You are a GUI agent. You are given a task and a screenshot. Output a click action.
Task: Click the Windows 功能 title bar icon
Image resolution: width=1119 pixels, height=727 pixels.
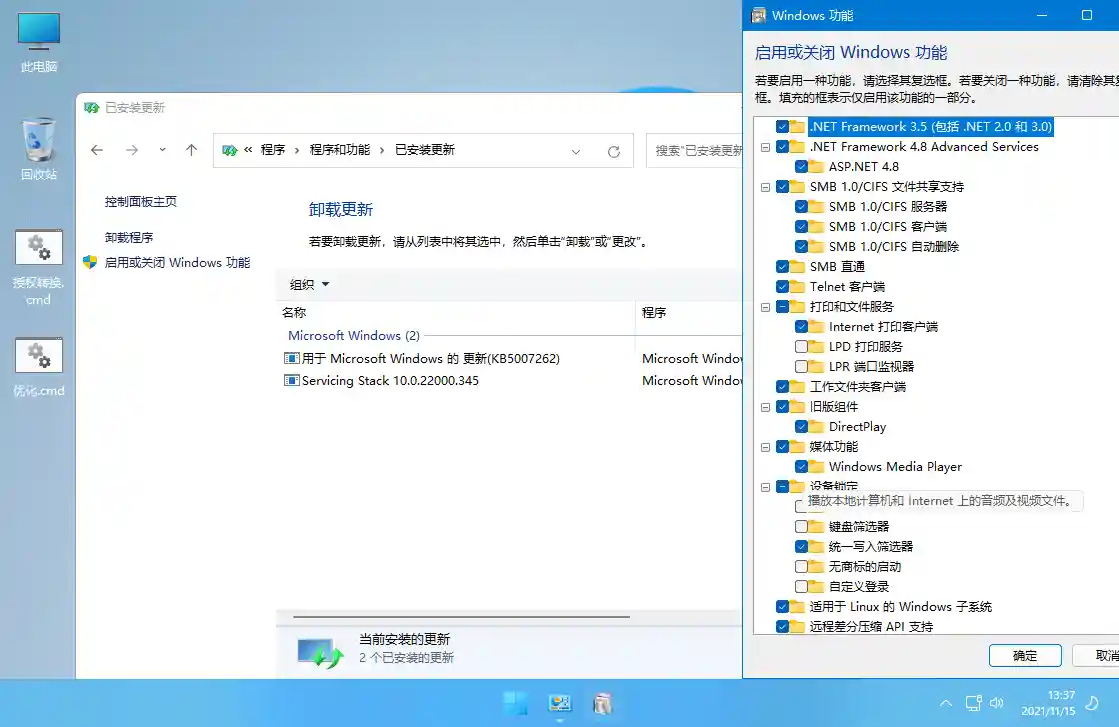point(761,15)
